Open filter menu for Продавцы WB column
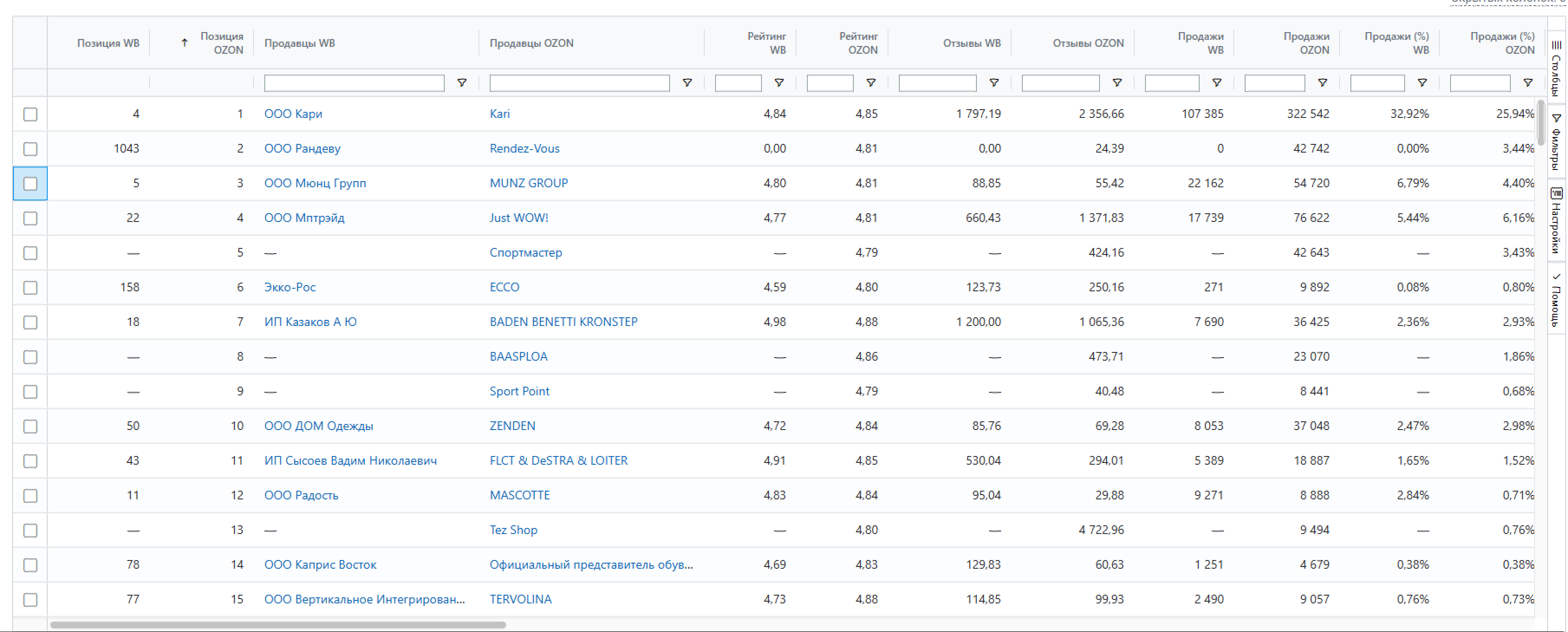The width and height of the screenshot is (1568, 632). [x=462, y=83]
